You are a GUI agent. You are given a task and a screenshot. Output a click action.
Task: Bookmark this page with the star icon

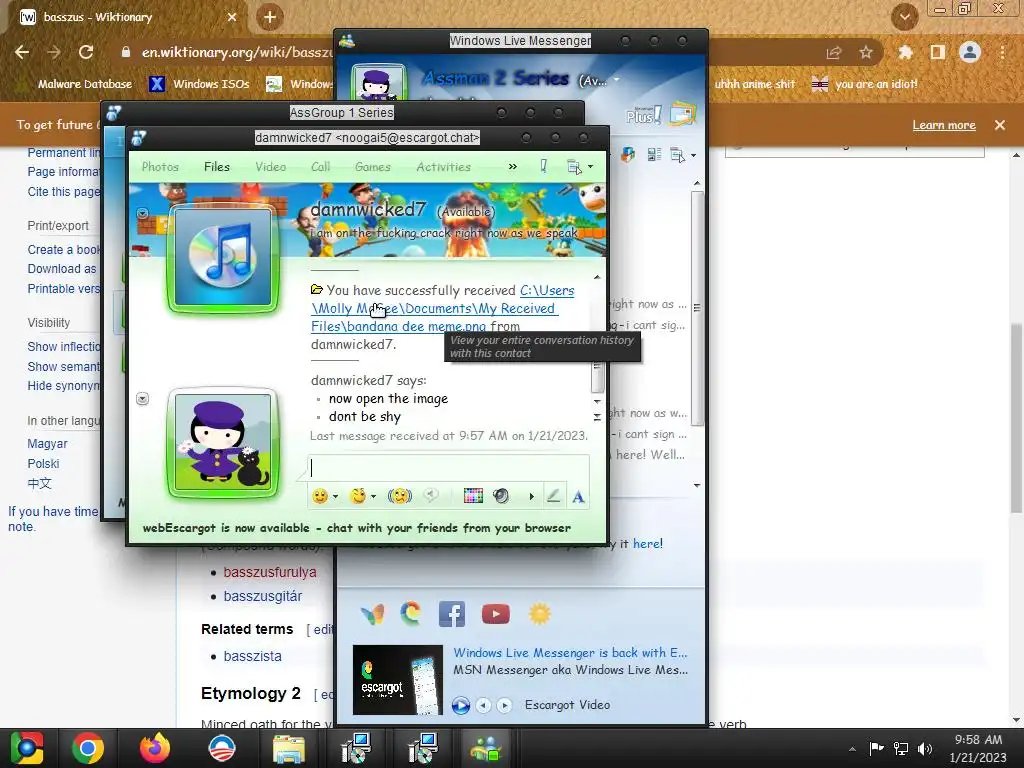point(866,52)
